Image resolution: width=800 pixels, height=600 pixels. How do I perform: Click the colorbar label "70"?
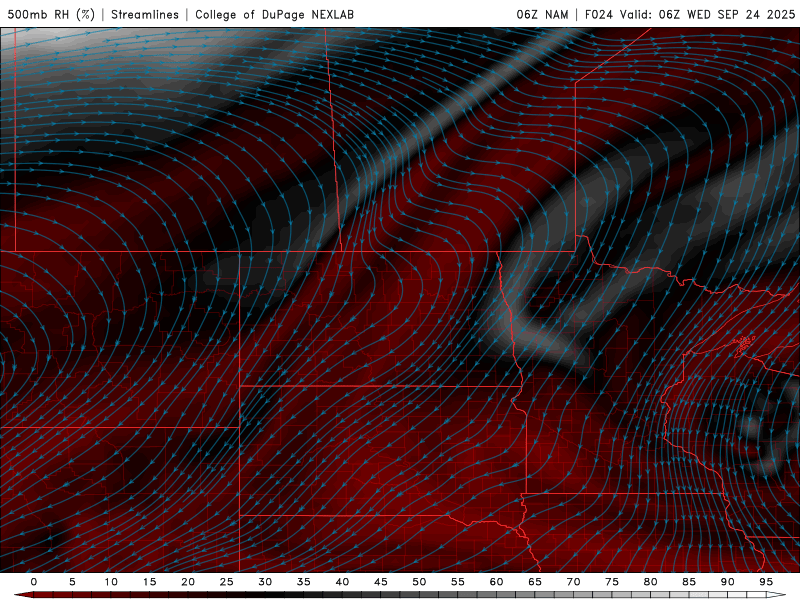(x=573, y=582)
